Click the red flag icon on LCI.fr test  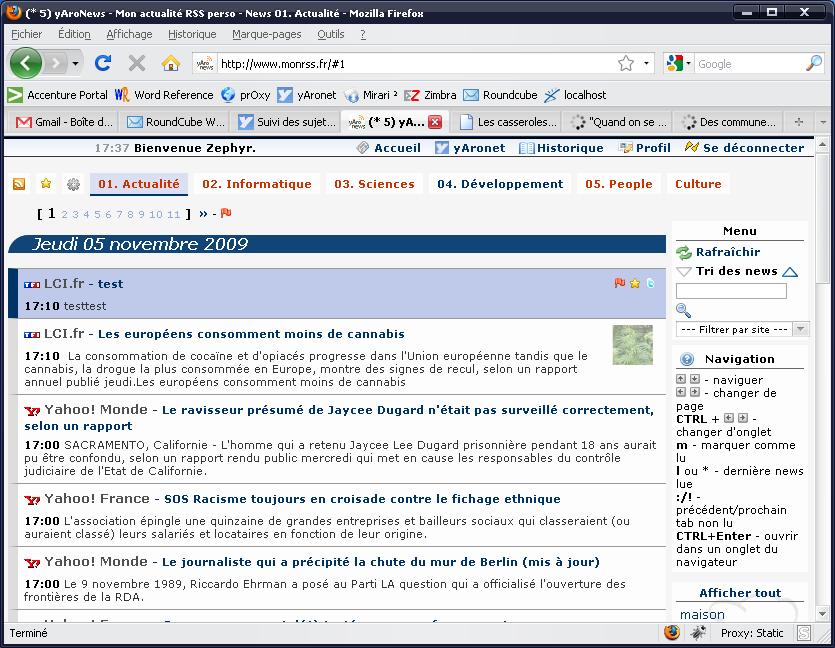tap(620, 284)
